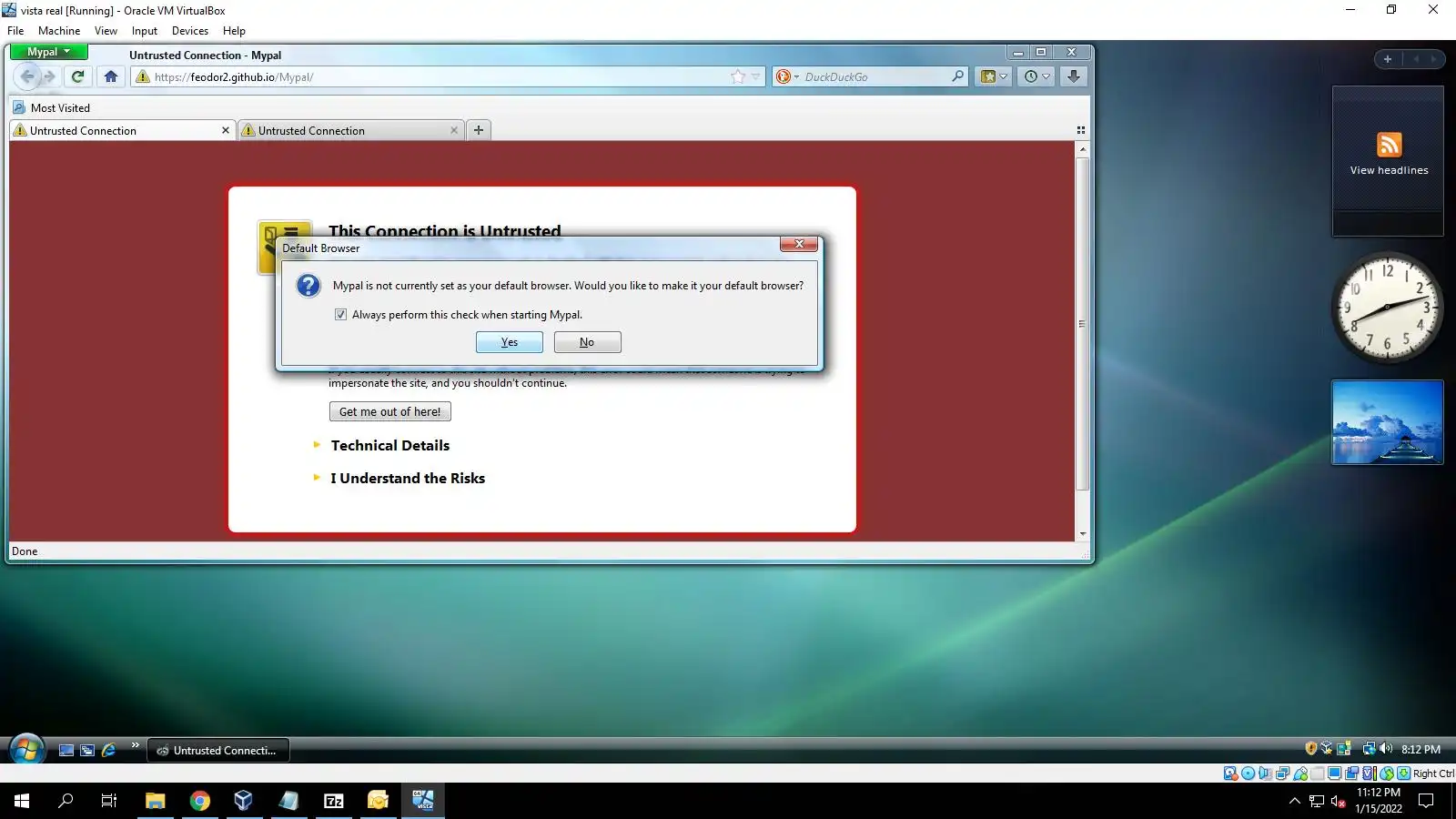Open the VirtualBox Devices menu

pos(190,30)
